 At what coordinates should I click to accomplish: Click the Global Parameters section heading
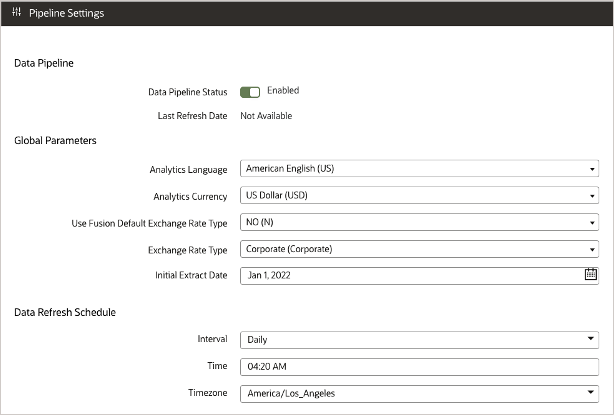(55, 141)
